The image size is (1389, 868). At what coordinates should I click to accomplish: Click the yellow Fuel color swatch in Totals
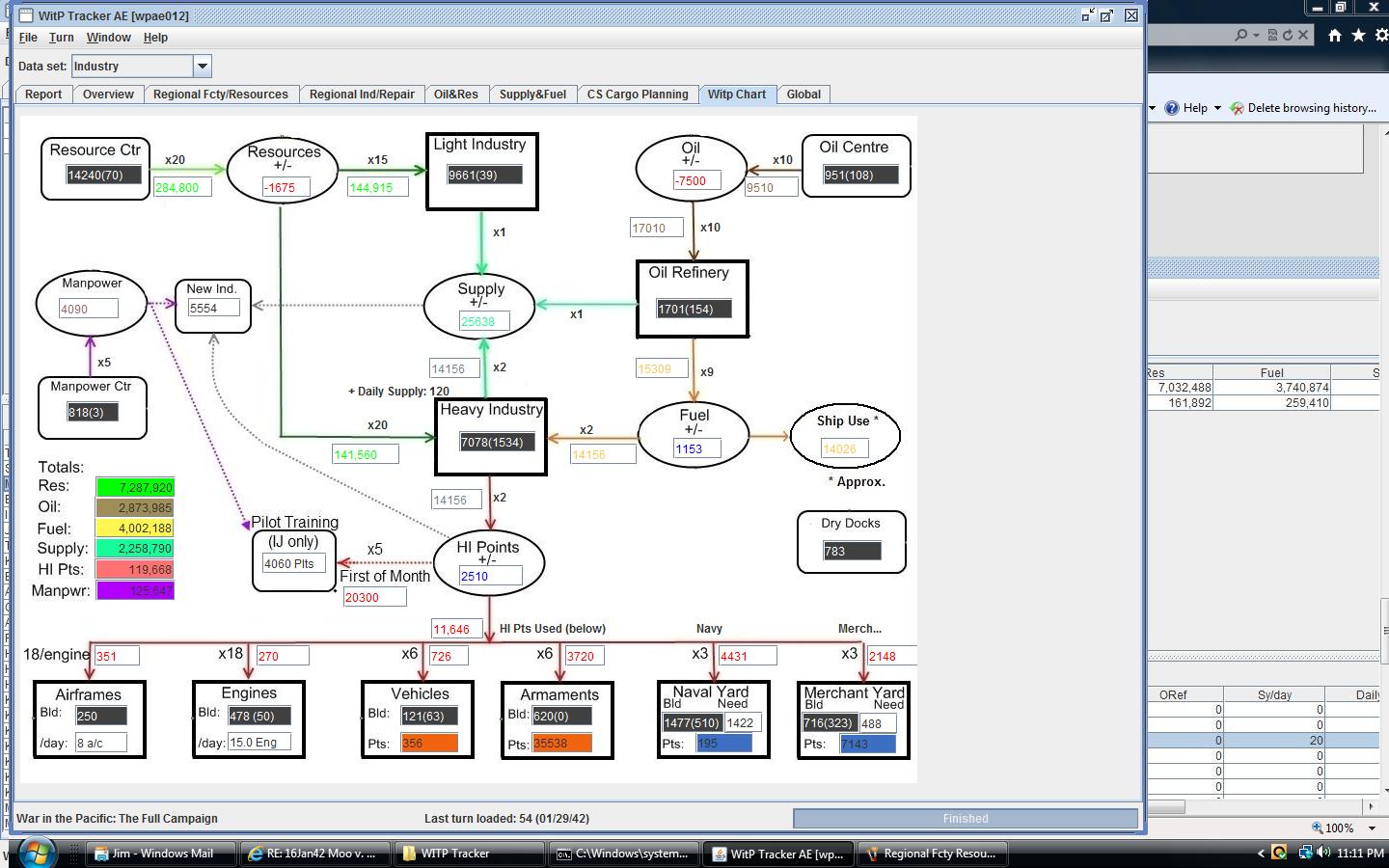135,529
